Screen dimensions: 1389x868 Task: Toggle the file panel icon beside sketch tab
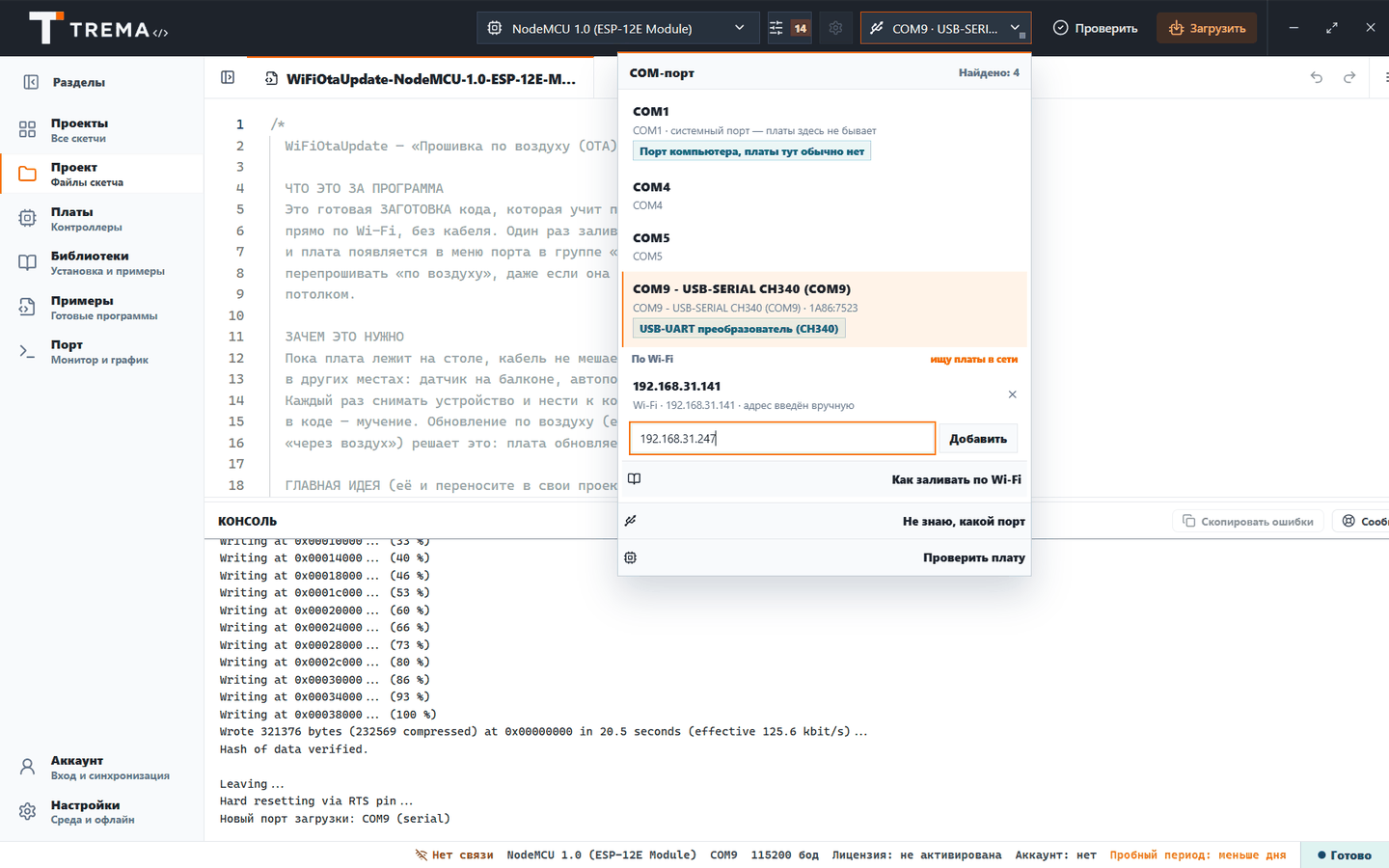point(228,77)
